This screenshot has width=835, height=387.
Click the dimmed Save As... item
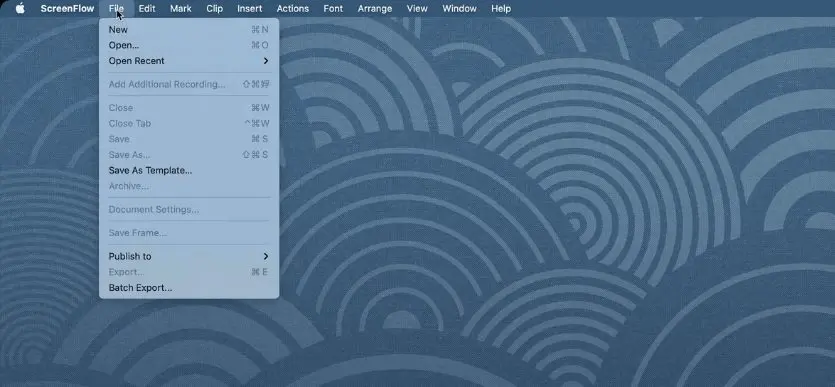189,155
